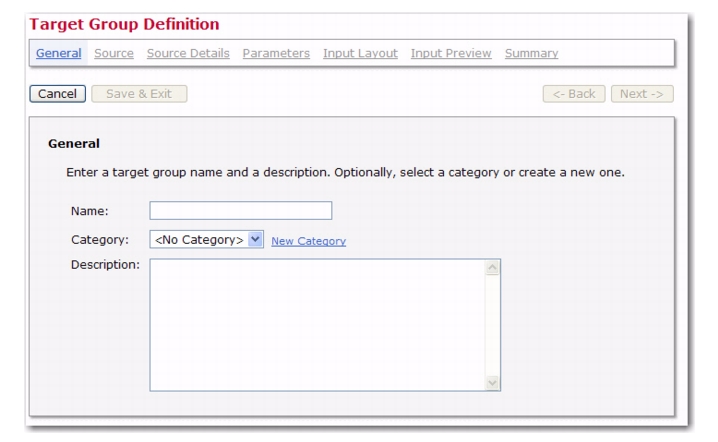Click the Save & Exit button

coord(139,94)
